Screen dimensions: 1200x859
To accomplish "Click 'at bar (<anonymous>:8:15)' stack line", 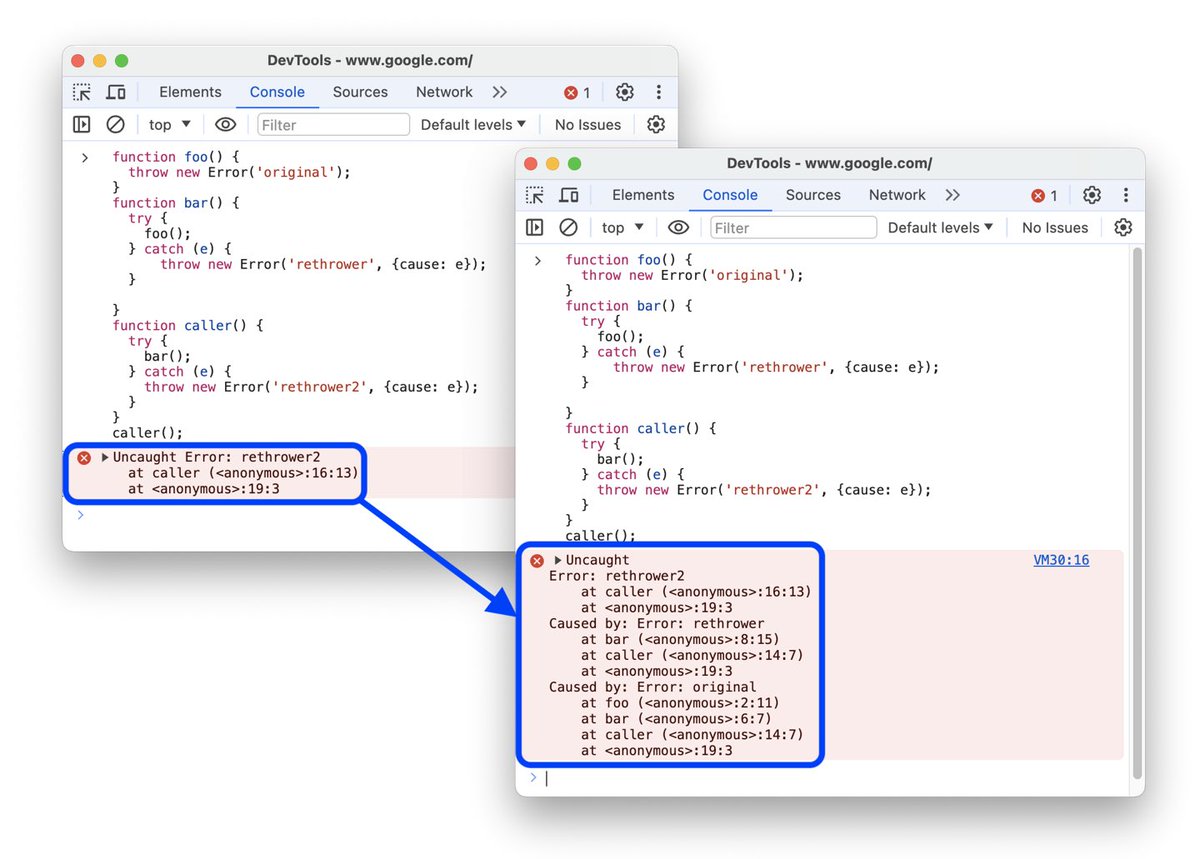I will pyautogui.click(x=680, y=640).
